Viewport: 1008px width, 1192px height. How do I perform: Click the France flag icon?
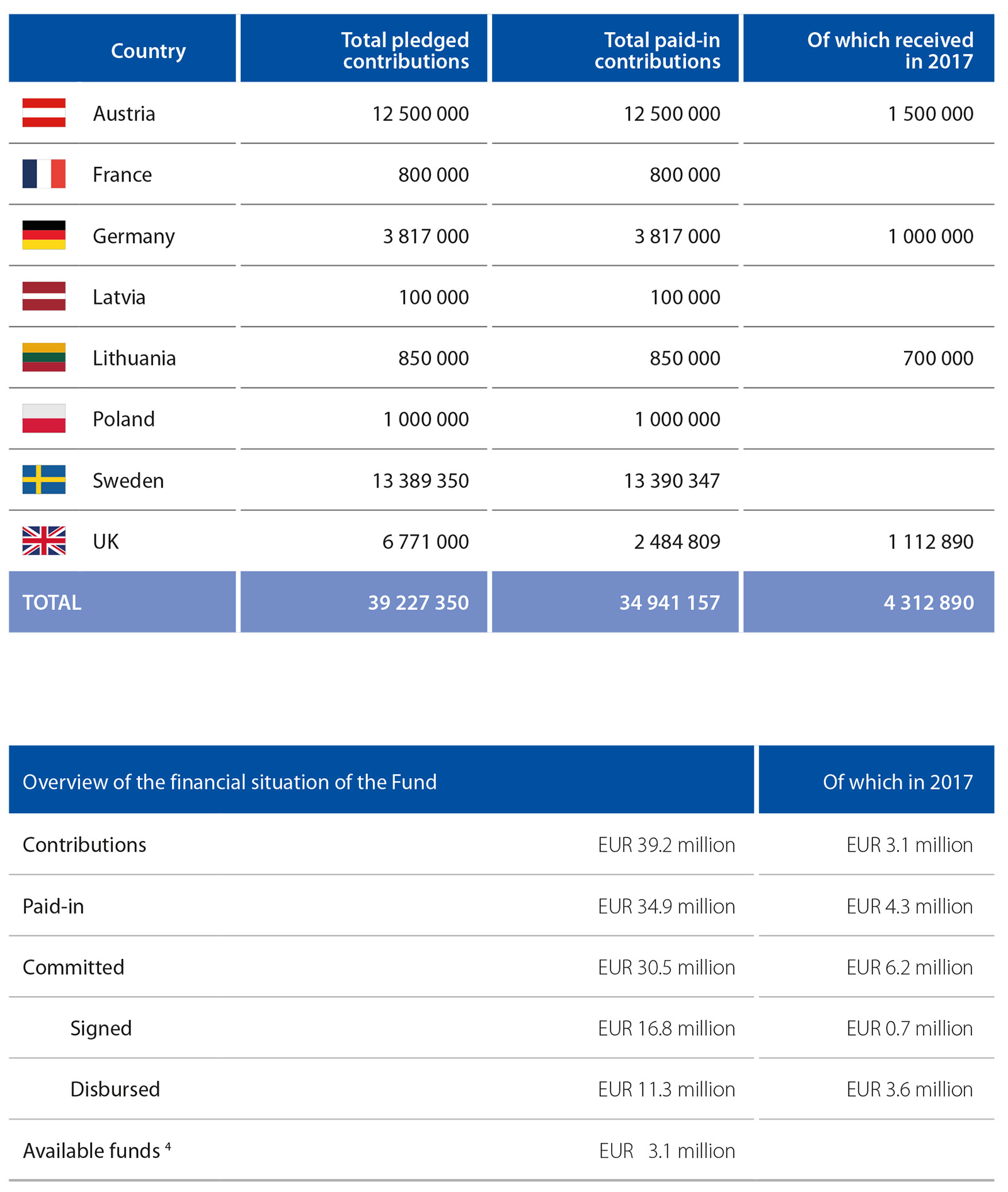[43, 174]
